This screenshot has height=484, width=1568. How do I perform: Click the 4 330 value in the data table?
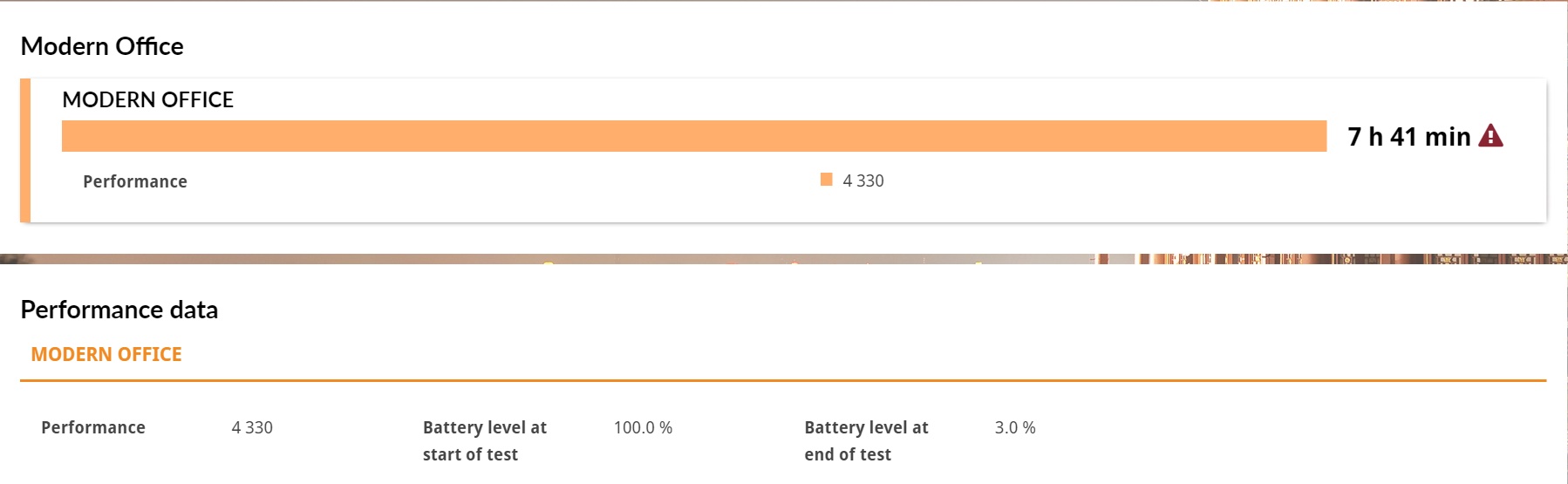pos(252,427)
